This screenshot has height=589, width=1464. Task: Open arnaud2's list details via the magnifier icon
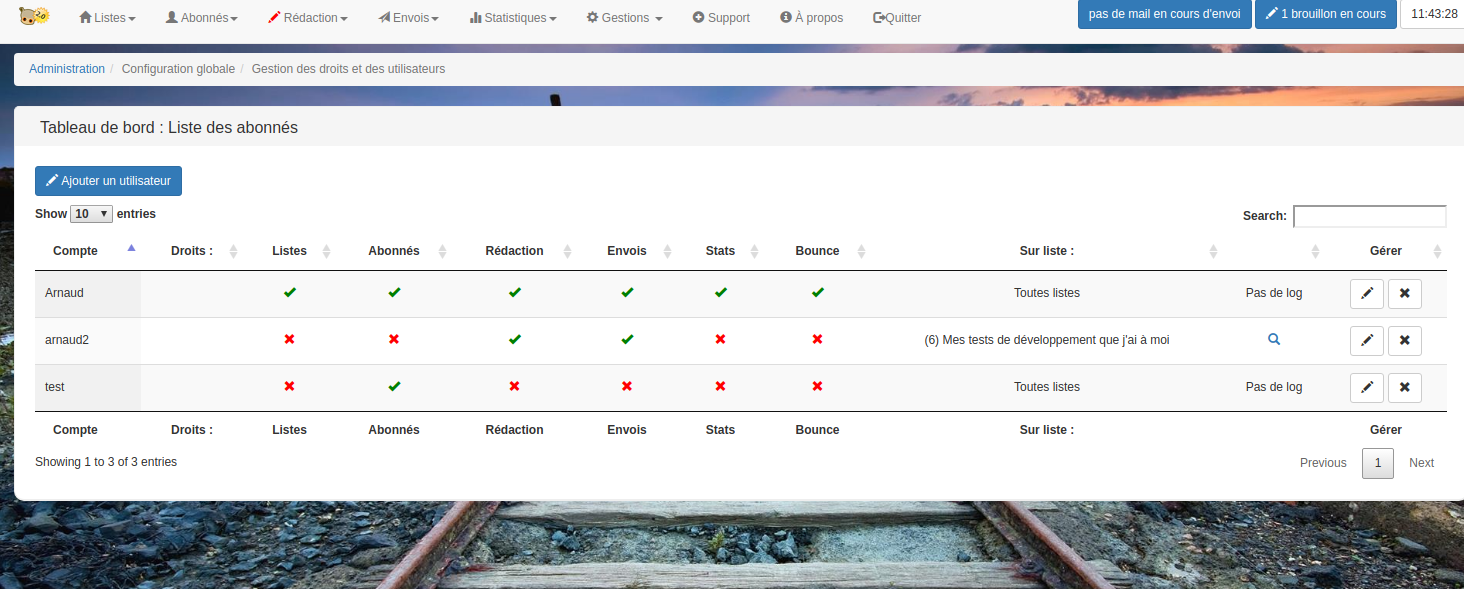point(1273,339)
